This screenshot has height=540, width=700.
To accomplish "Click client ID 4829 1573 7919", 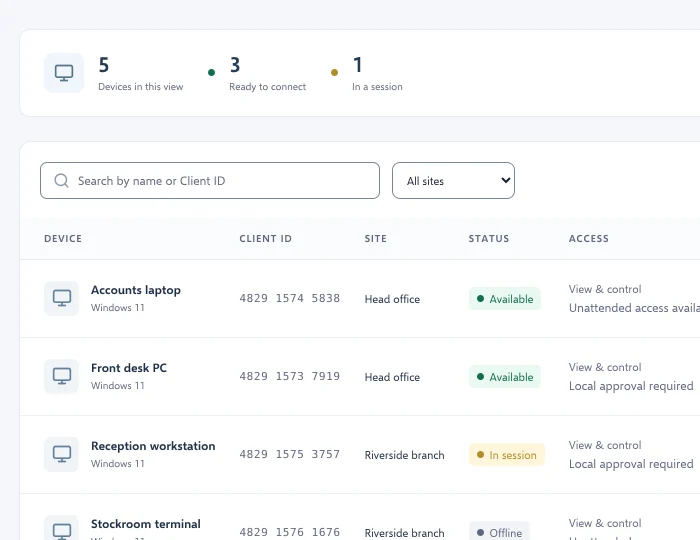I will pyautogui.click(x=290, y=376).
